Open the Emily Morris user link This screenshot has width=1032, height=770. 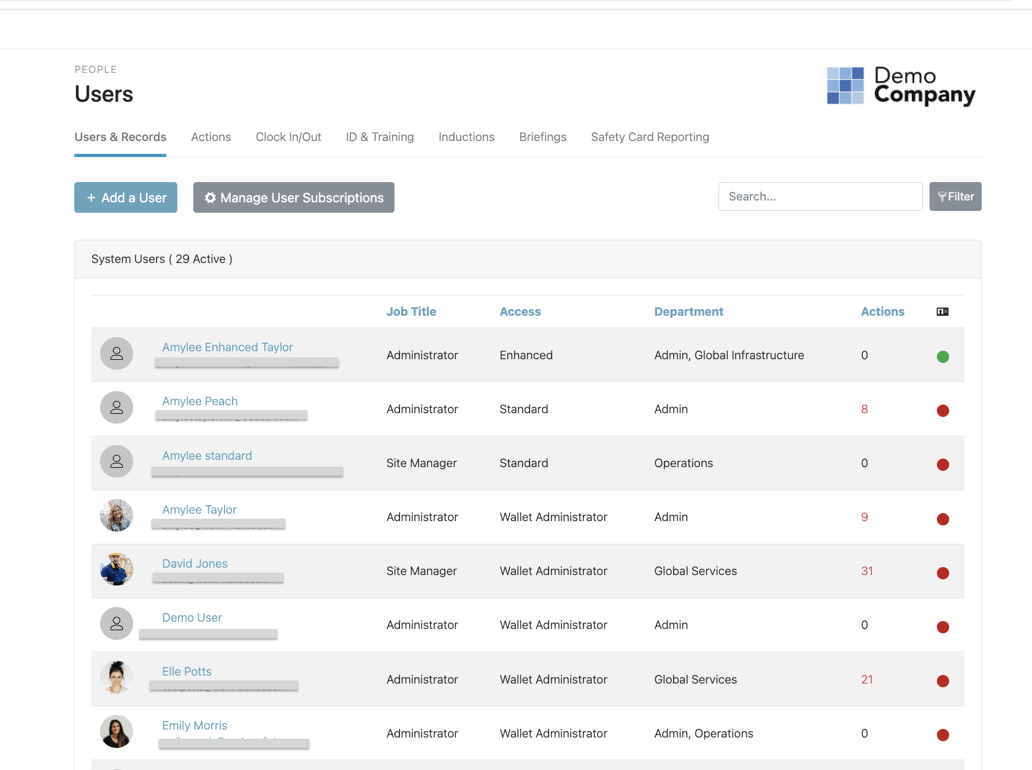(x=195, y=725)
